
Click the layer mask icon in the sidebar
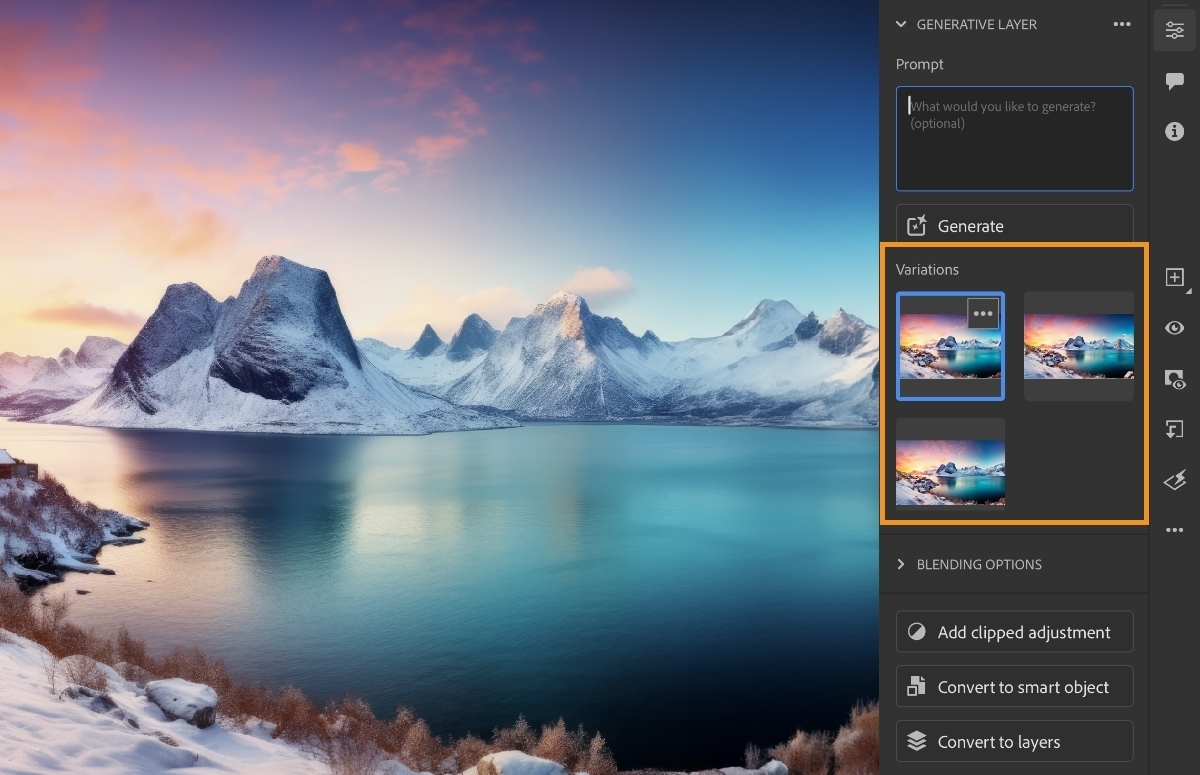tap(1175, 380)
